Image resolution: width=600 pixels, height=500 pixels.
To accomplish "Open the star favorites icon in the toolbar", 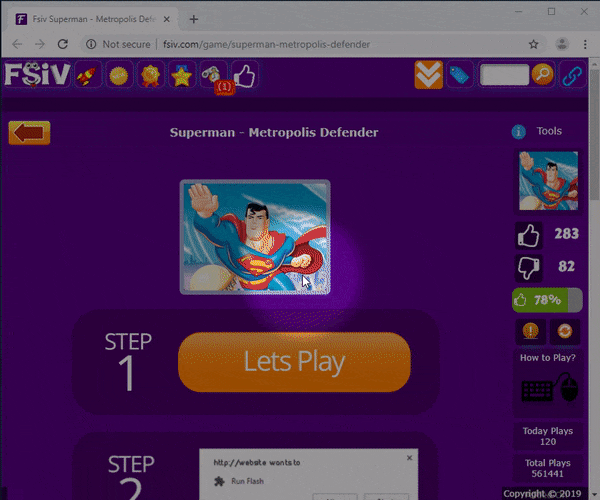I will point(182,75).
